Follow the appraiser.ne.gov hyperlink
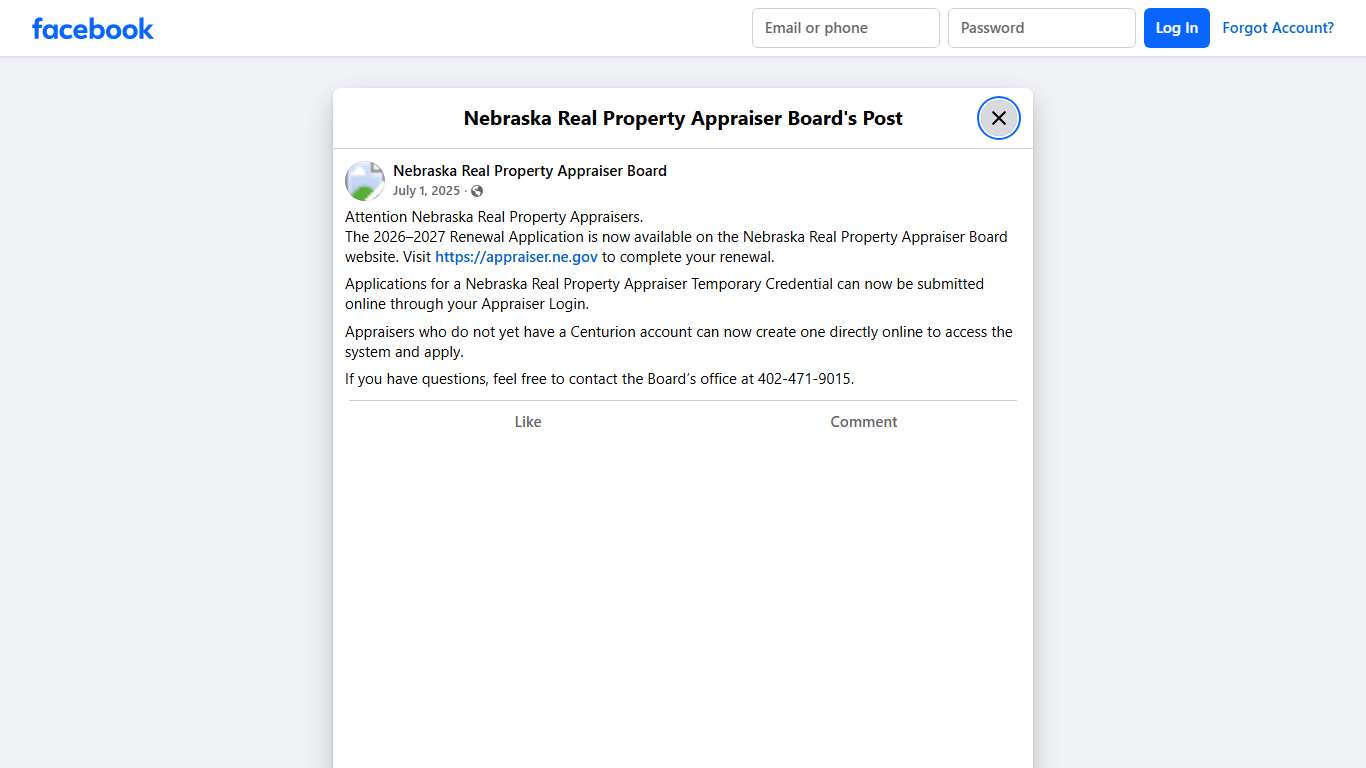1366x768 pixels. pyautogui.click(x=516, y=256)
